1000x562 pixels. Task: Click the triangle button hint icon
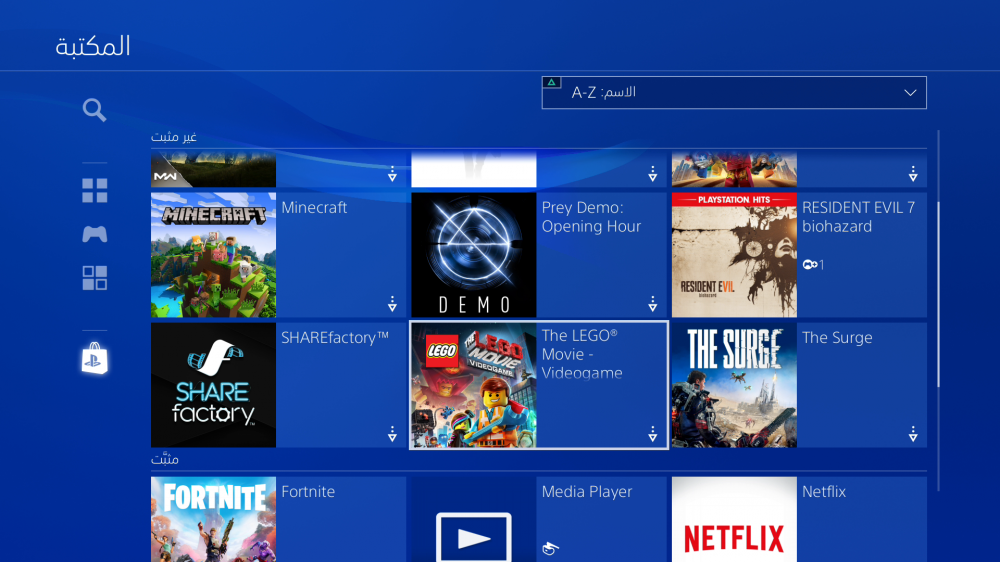pos(552,82)
